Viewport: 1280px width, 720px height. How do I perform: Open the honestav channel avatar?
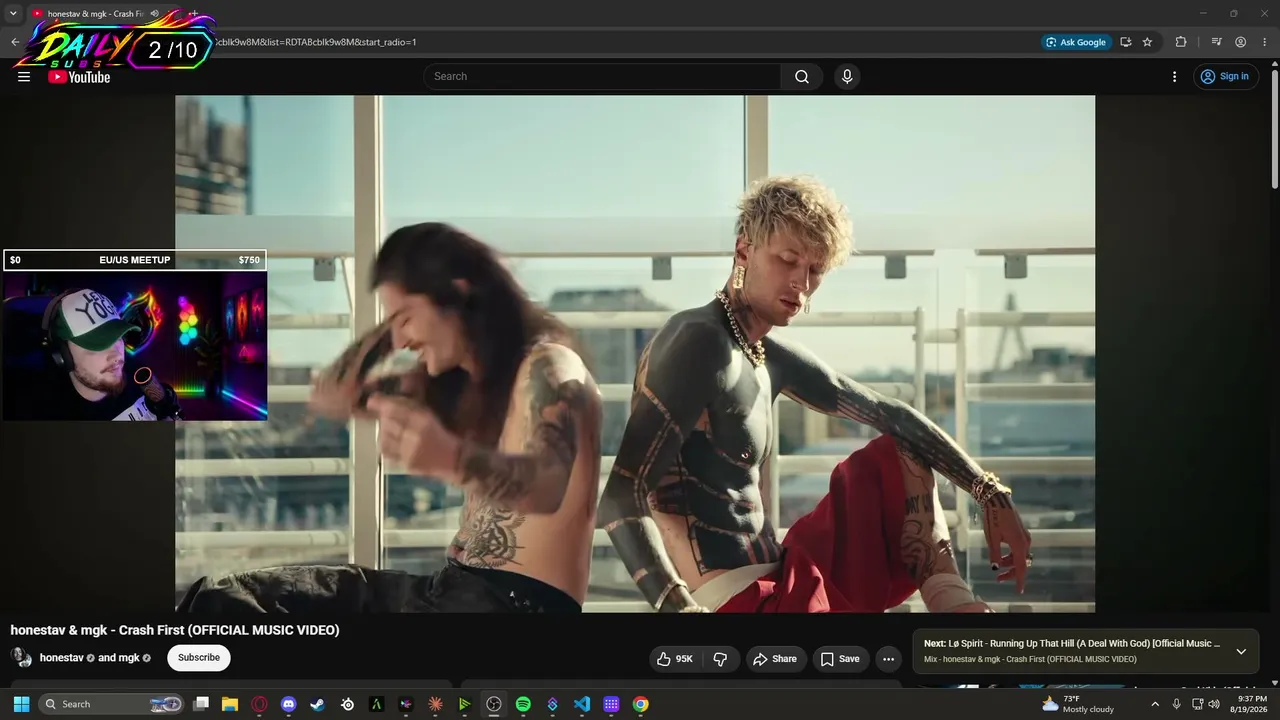point(21,657)
